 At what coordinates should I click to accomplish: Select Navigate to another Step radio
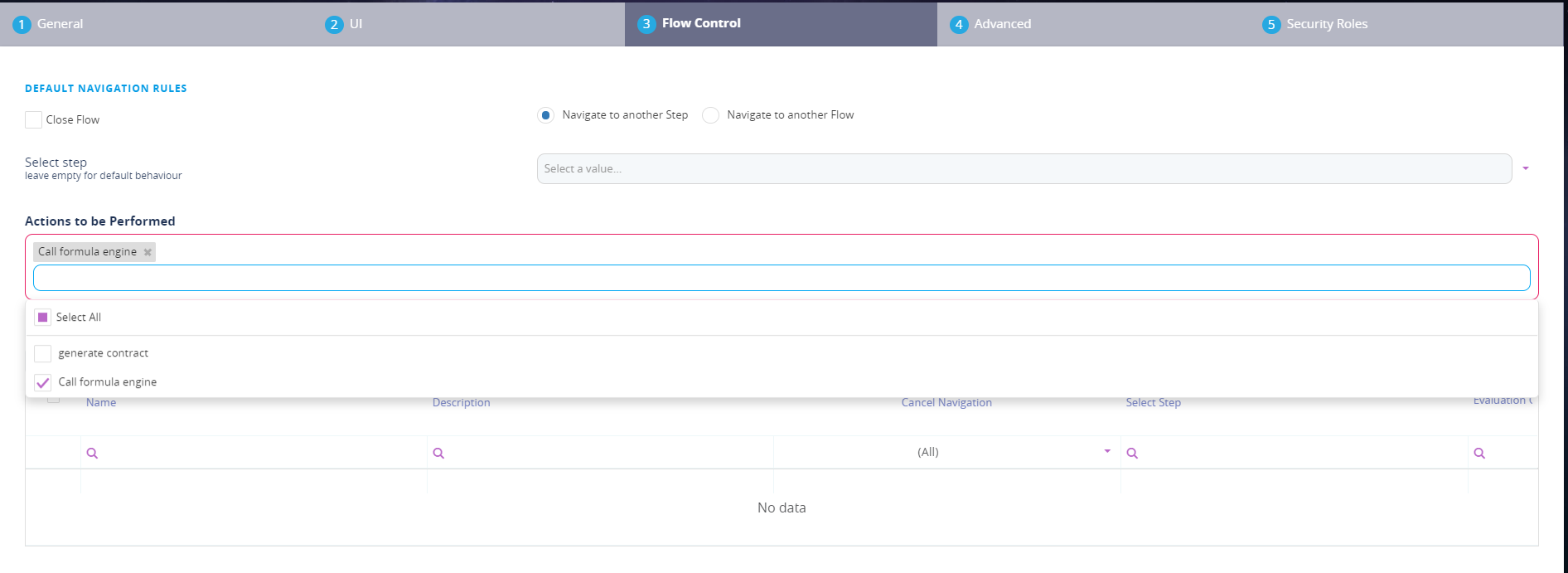pyautogui.click(x=545, y=115)
